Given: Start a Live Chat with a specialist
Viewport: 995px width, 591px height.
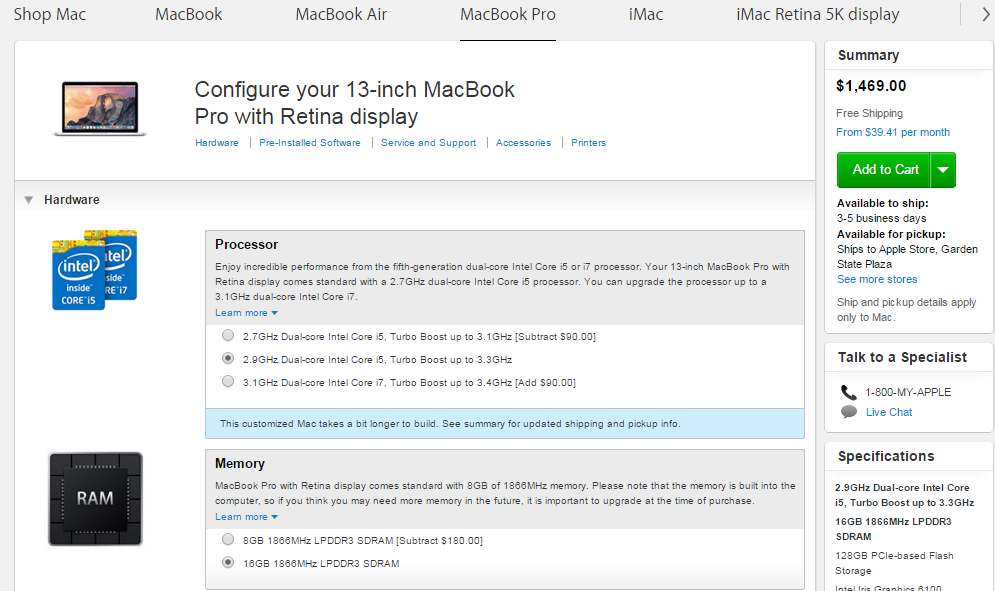Looking at the screenshot, I should coord(889,412).
